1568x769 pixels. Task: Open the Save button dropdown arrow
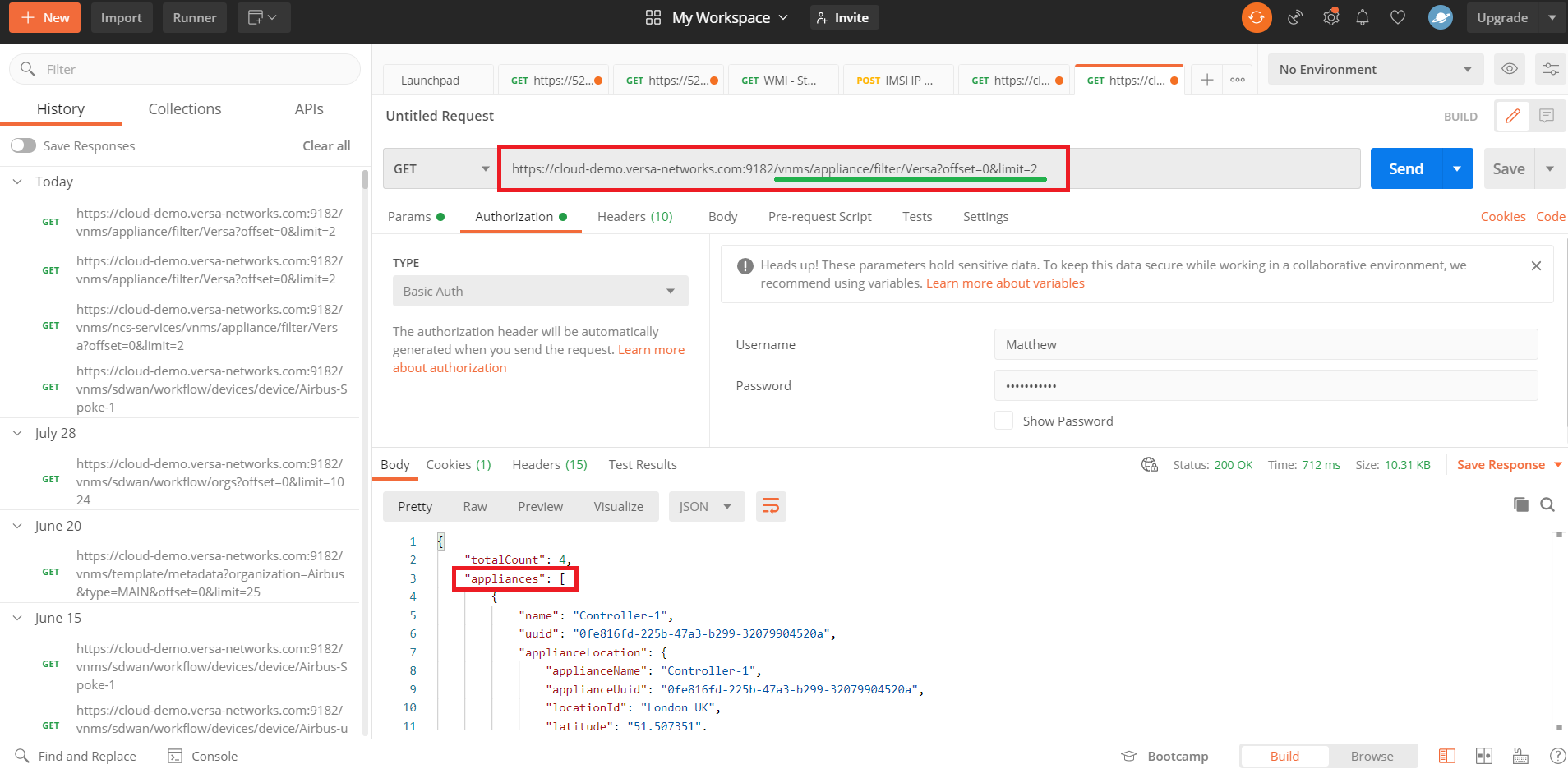(1550, 168)
